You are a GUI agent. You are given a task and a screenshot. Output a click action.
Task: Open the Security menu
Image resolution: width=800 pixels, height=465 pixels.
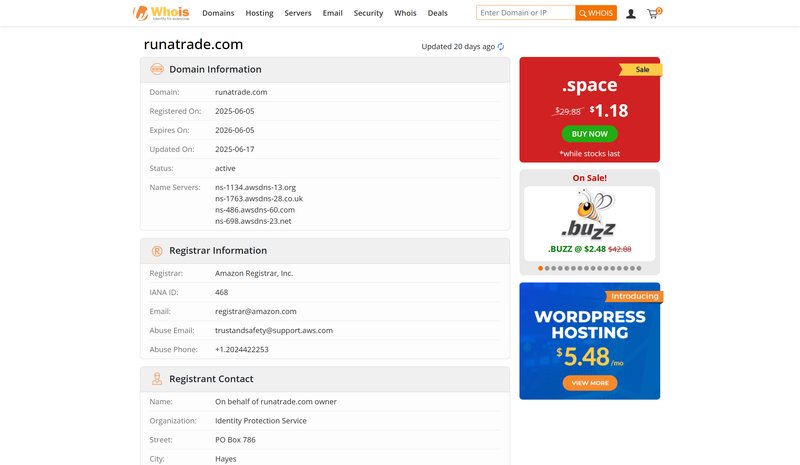pyautogui.click(x=368, y=13)
